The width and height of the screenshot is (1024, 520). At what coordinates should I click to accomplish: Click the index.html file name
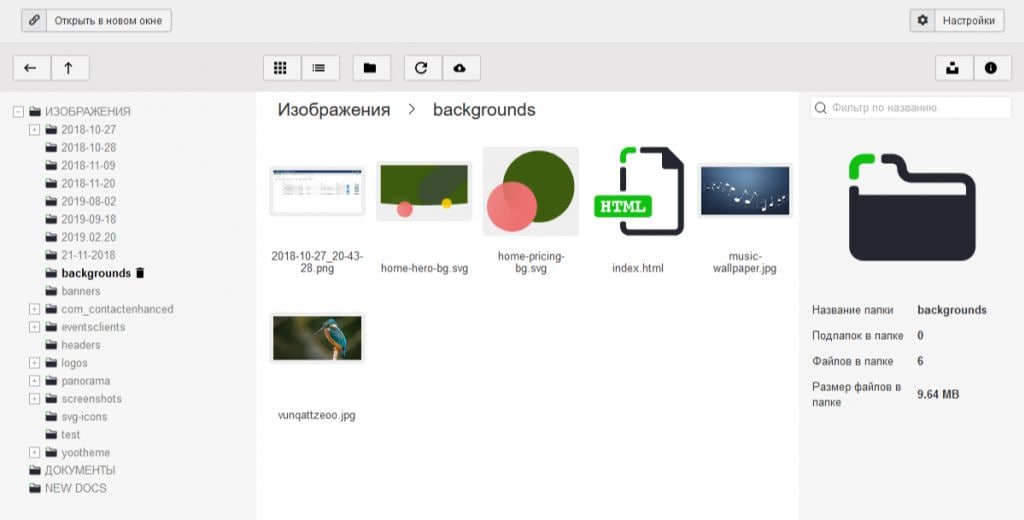pyautogui.click(x=638, y=268)
